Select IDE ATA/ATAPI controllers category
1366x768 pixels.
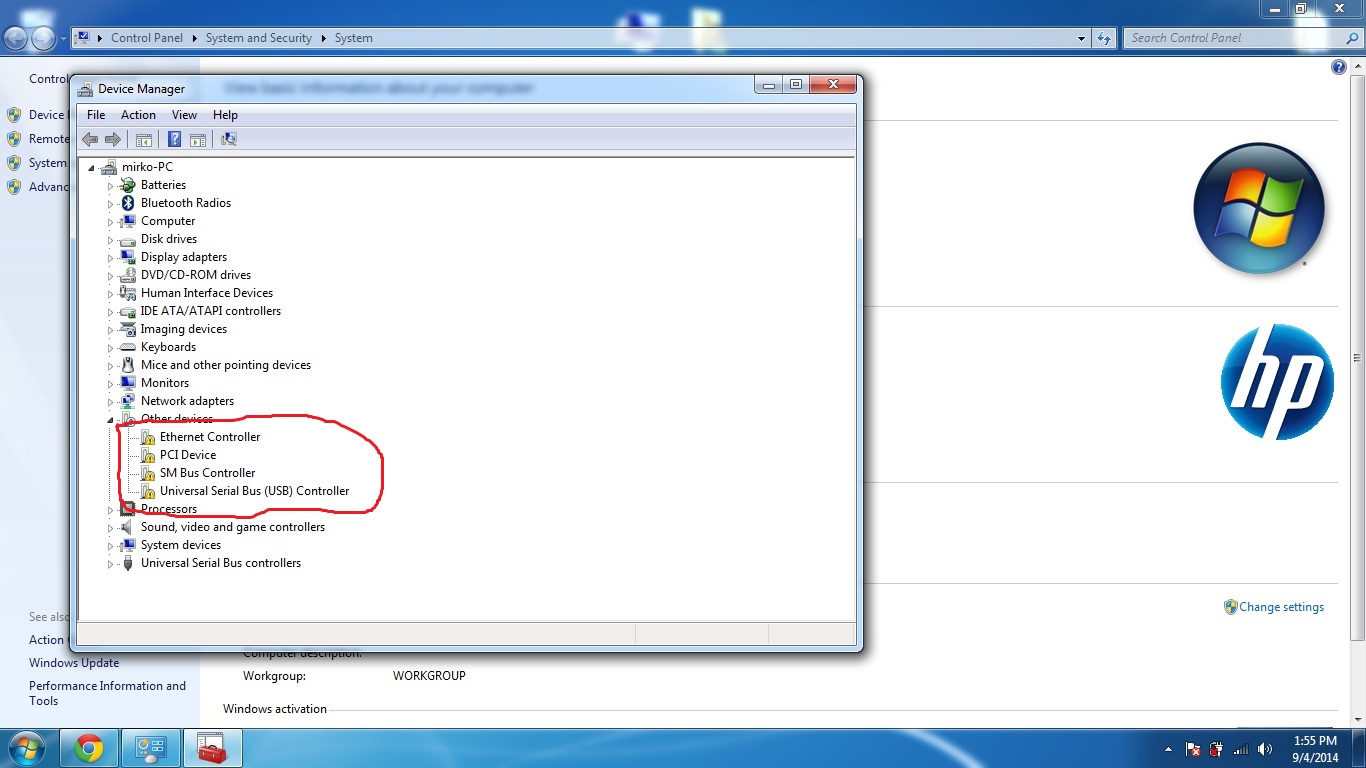tap(211, 311)
